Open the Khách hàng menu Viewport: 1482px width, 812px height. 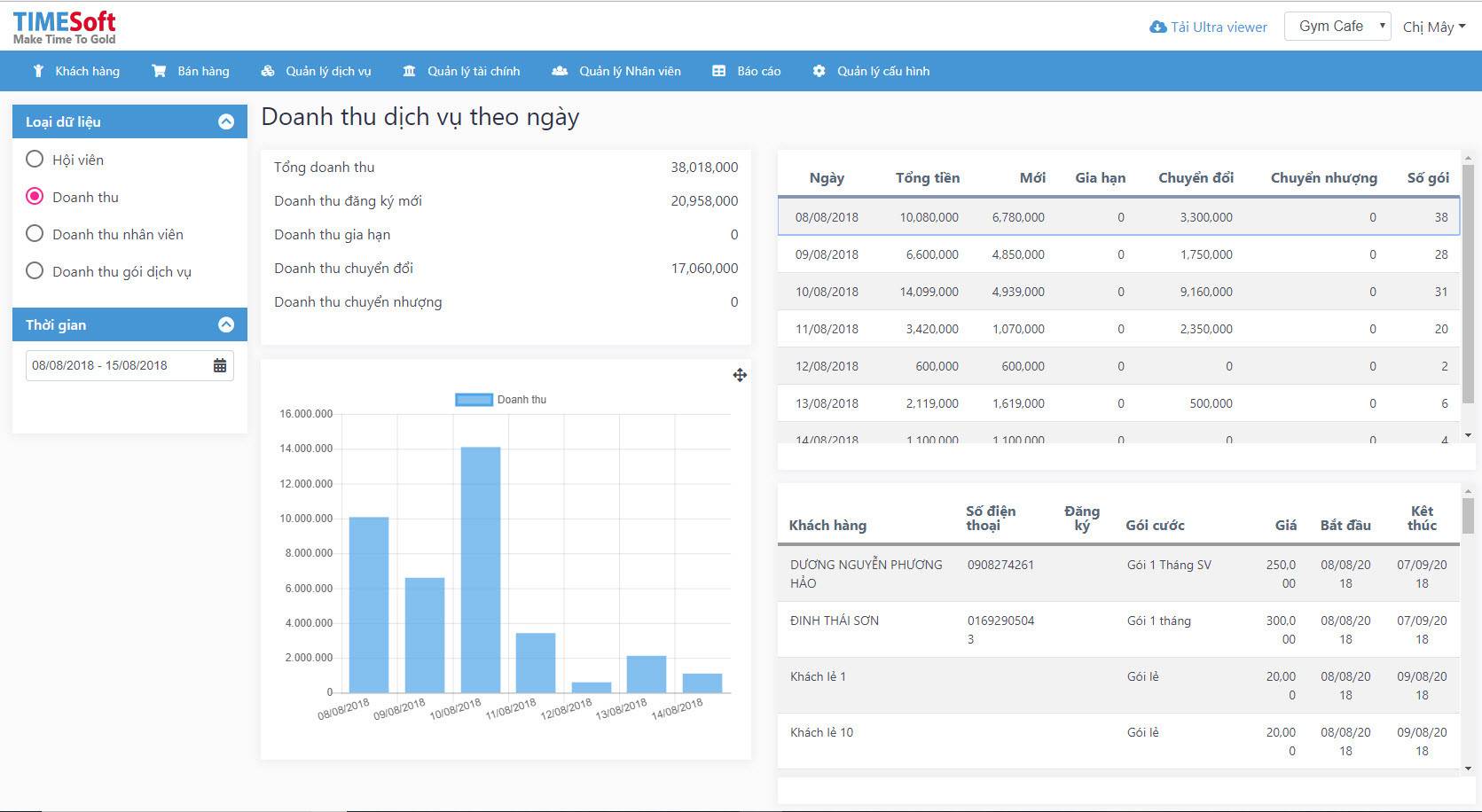click(76, 71)
